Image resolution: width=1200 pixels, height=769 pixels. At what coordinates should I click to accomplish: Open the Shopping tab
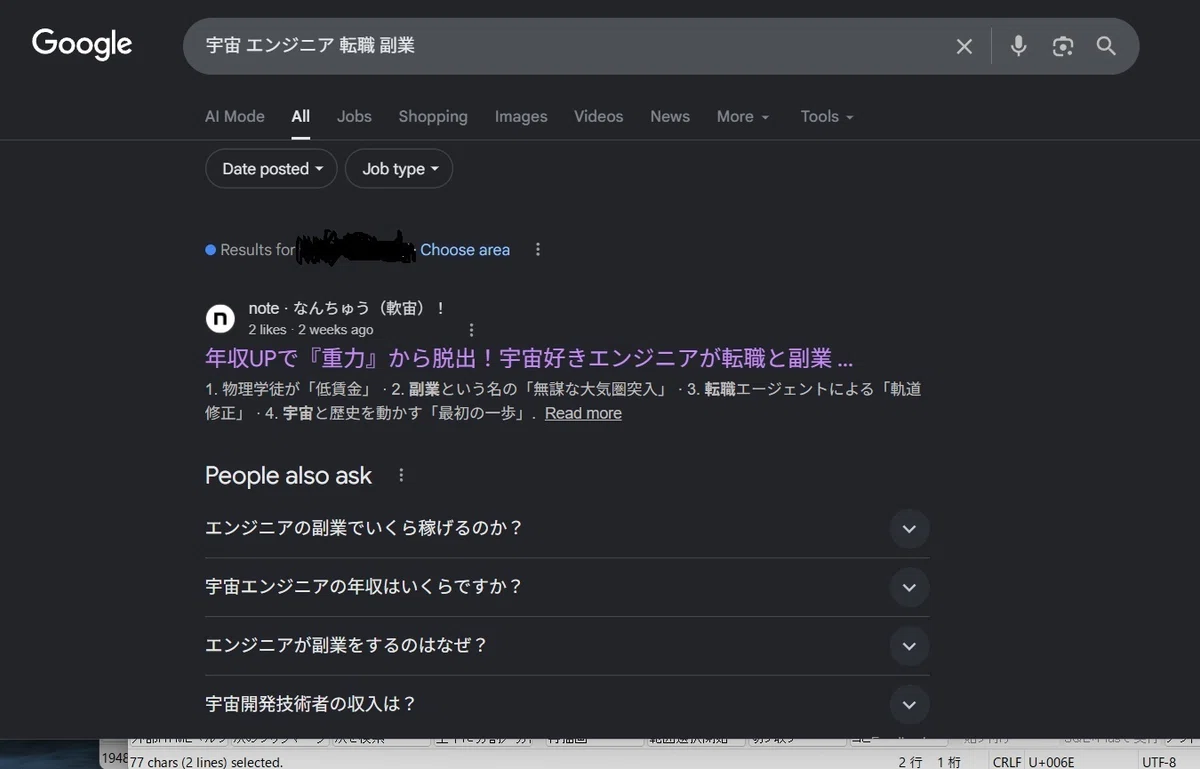pyautogui.click(x=433, y=117)
